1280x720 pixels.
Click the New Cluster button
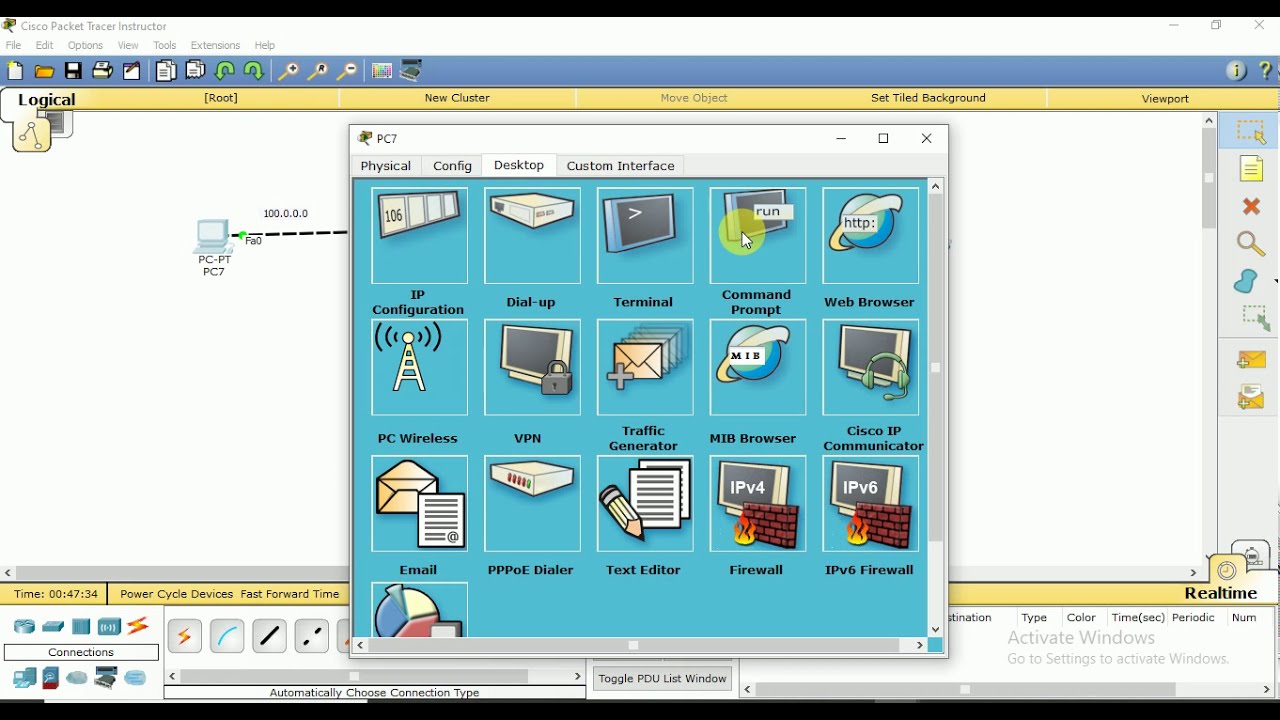tap(457, 99)
